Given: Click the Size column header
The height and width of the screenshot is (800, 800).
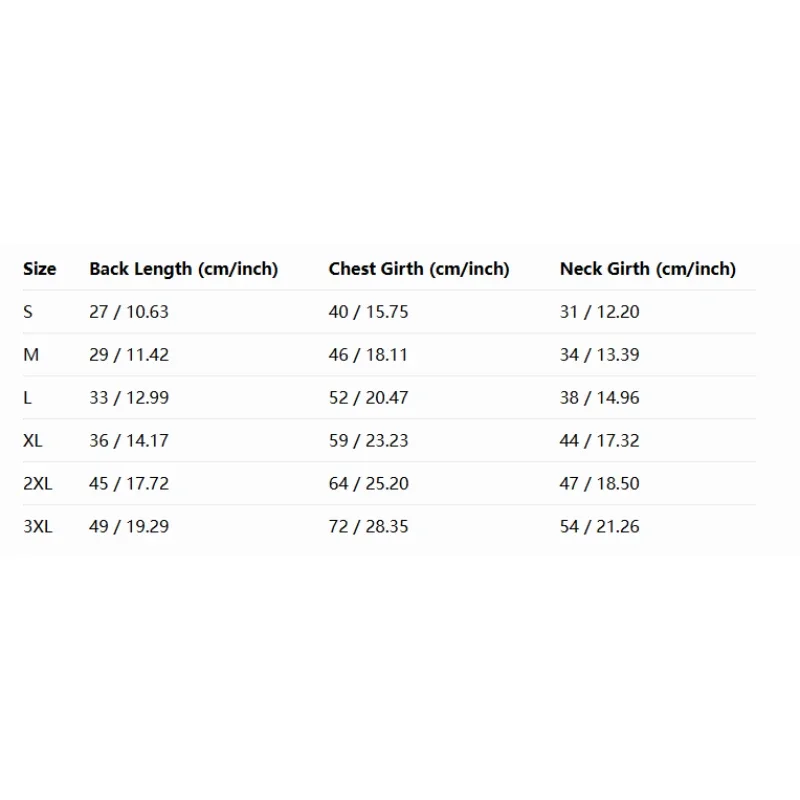Looking at the screenshot, I should pyautogui.click(x=40, y=269).
